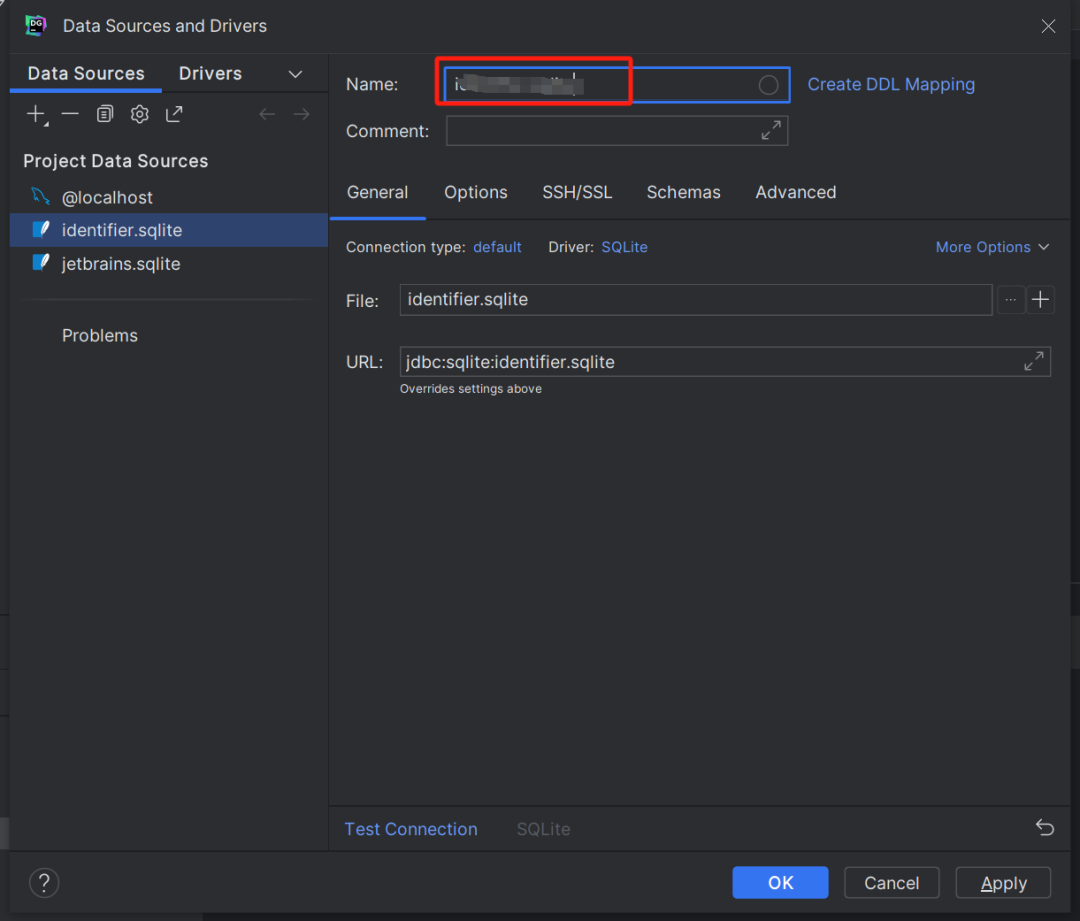
Task: Click the URL input field
Action: [725, 362]
